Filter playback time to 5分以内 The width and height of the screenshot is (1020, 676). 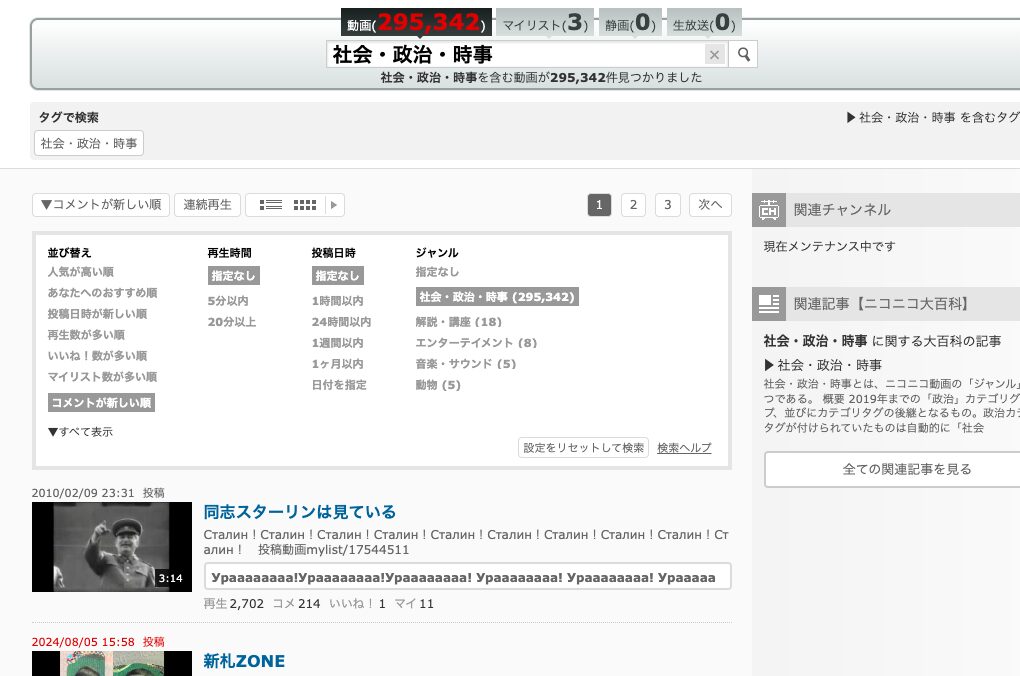pyautogui.click(x=228, y=301)
